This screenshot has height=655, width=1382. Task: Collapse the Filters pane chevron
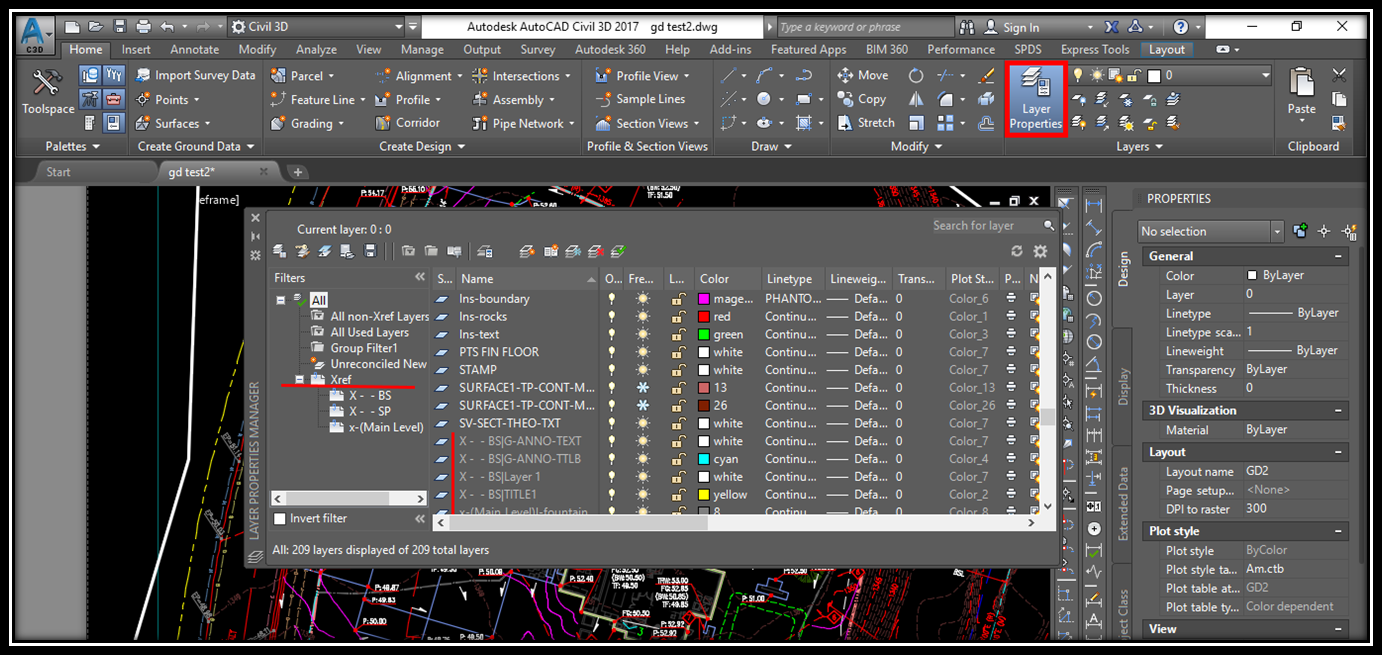pos(420,278)
